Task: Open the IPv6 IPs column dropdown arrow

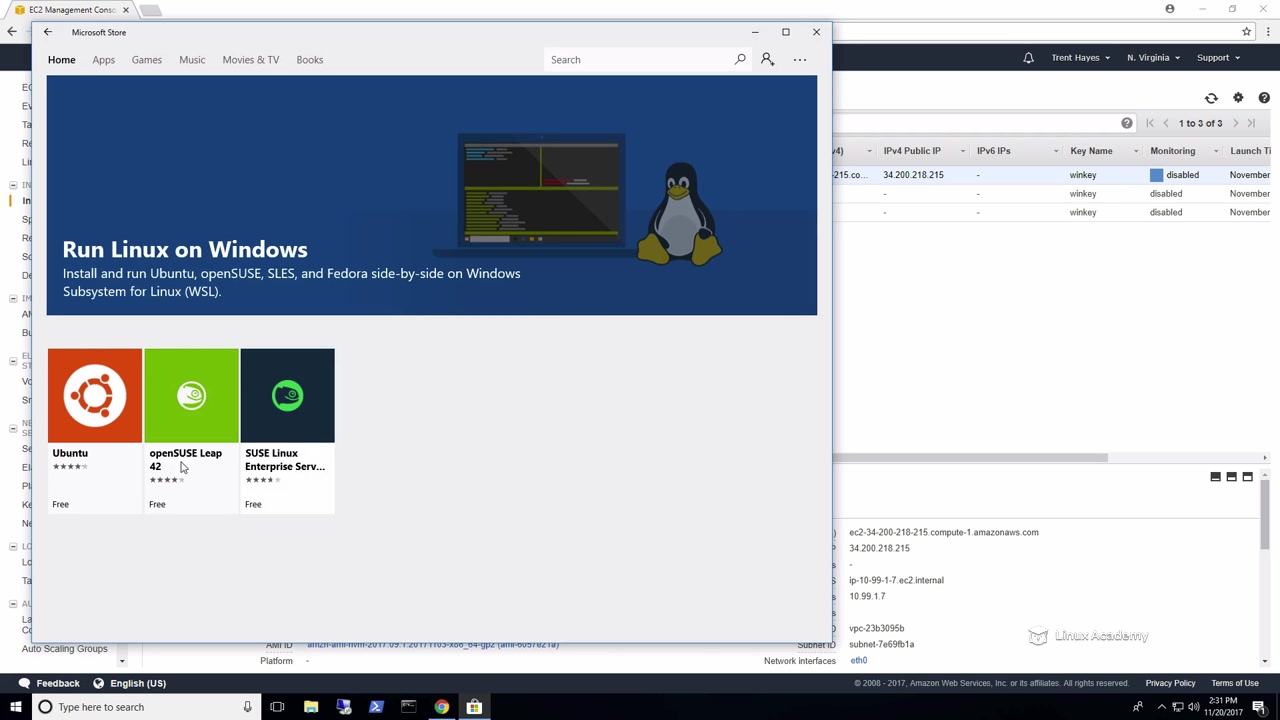Action: [x=1056, y=151]
